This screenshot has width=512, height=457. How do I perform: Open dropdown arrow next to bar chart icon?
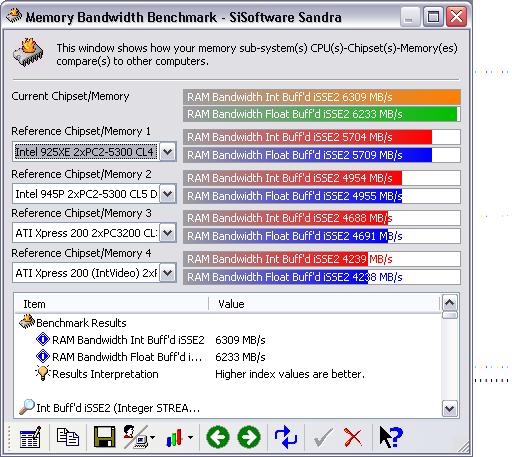(x=190, y=437)
